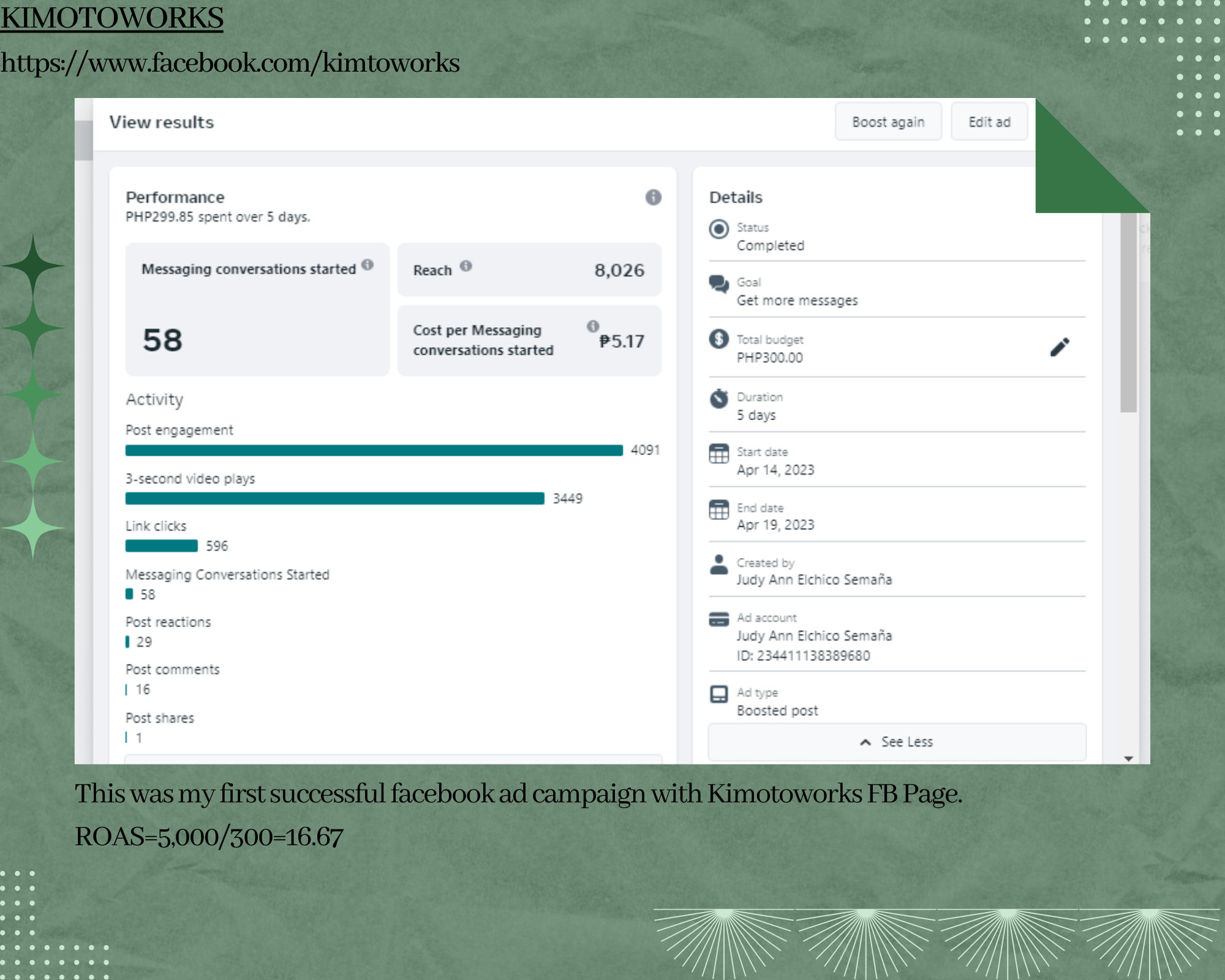Open the facebook.com/kimtoworks URL text

[x=230, y=62]
